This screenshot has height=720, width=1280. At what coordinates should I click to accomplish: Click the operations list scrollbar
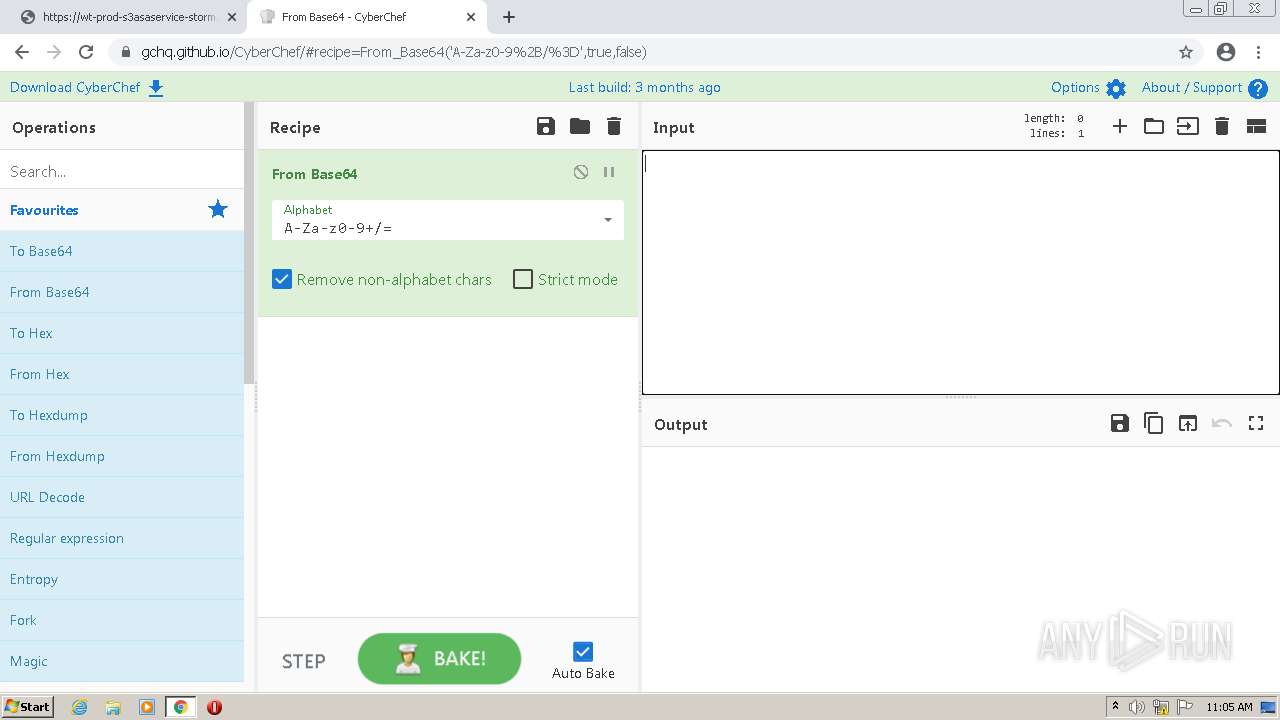[250, 243]
